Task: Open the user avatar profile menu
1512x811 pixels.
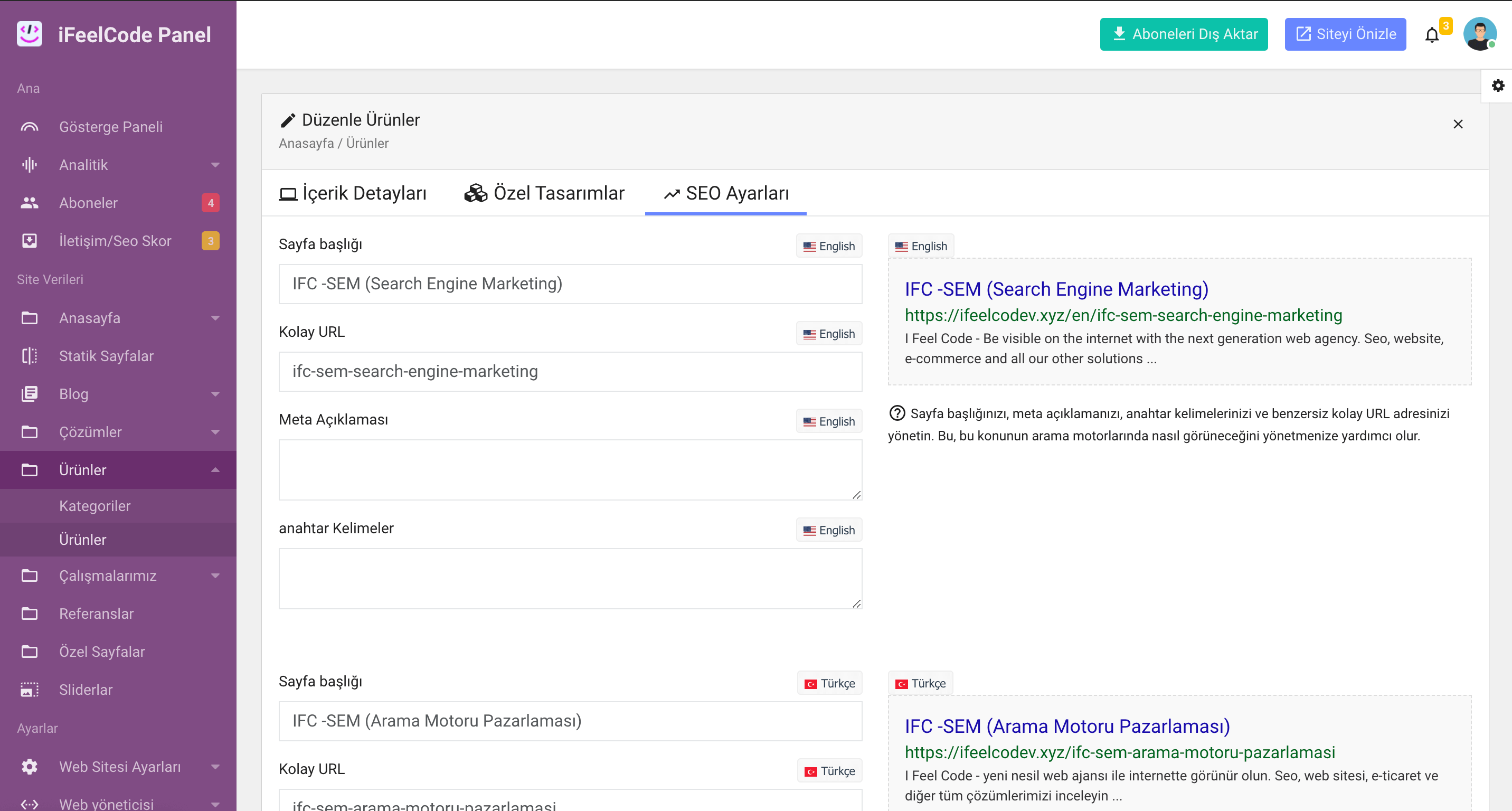Action: coord(1479,34)
